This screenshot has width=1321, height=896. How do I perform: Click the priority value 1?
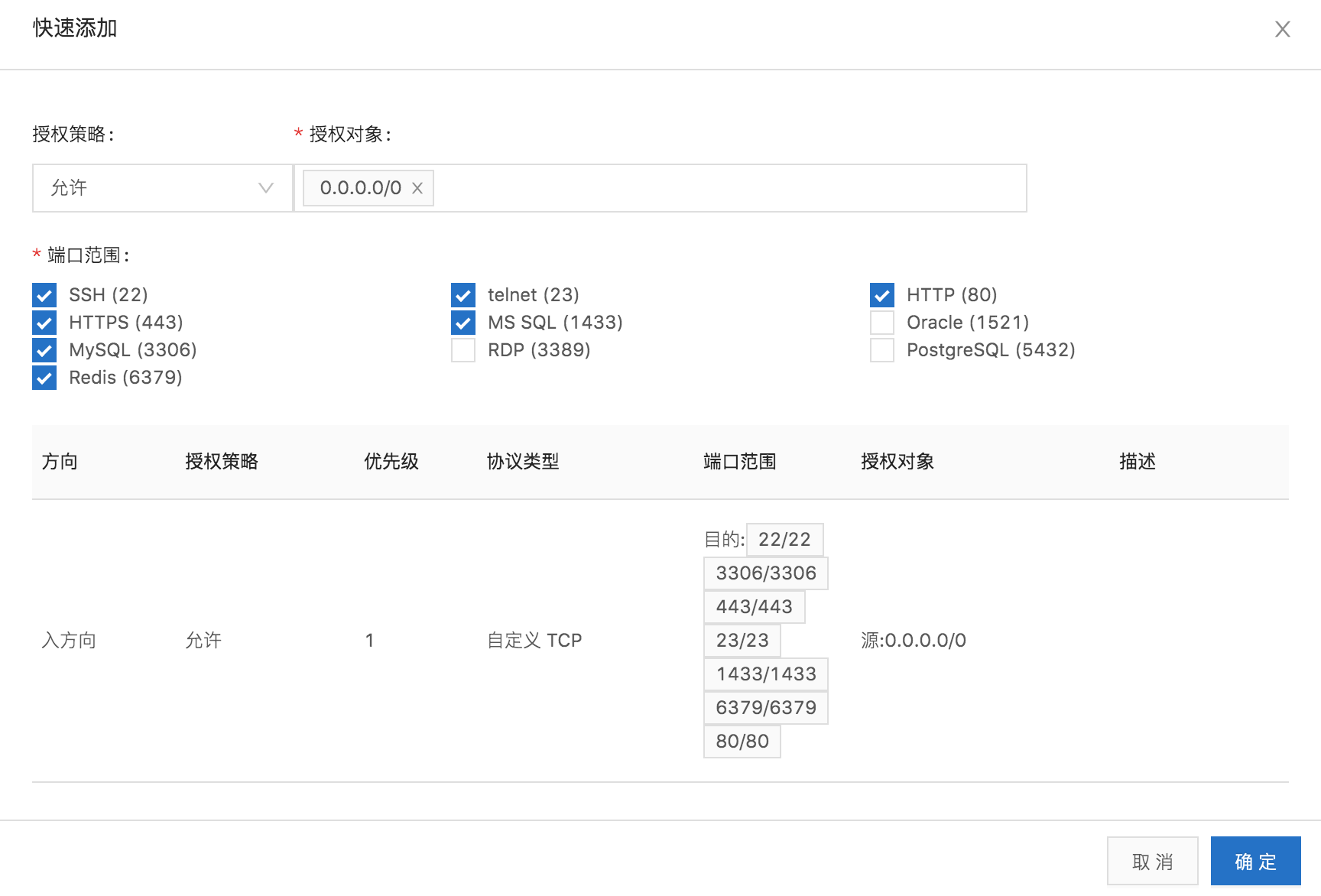pyautogui.click(x=369, y=641)
